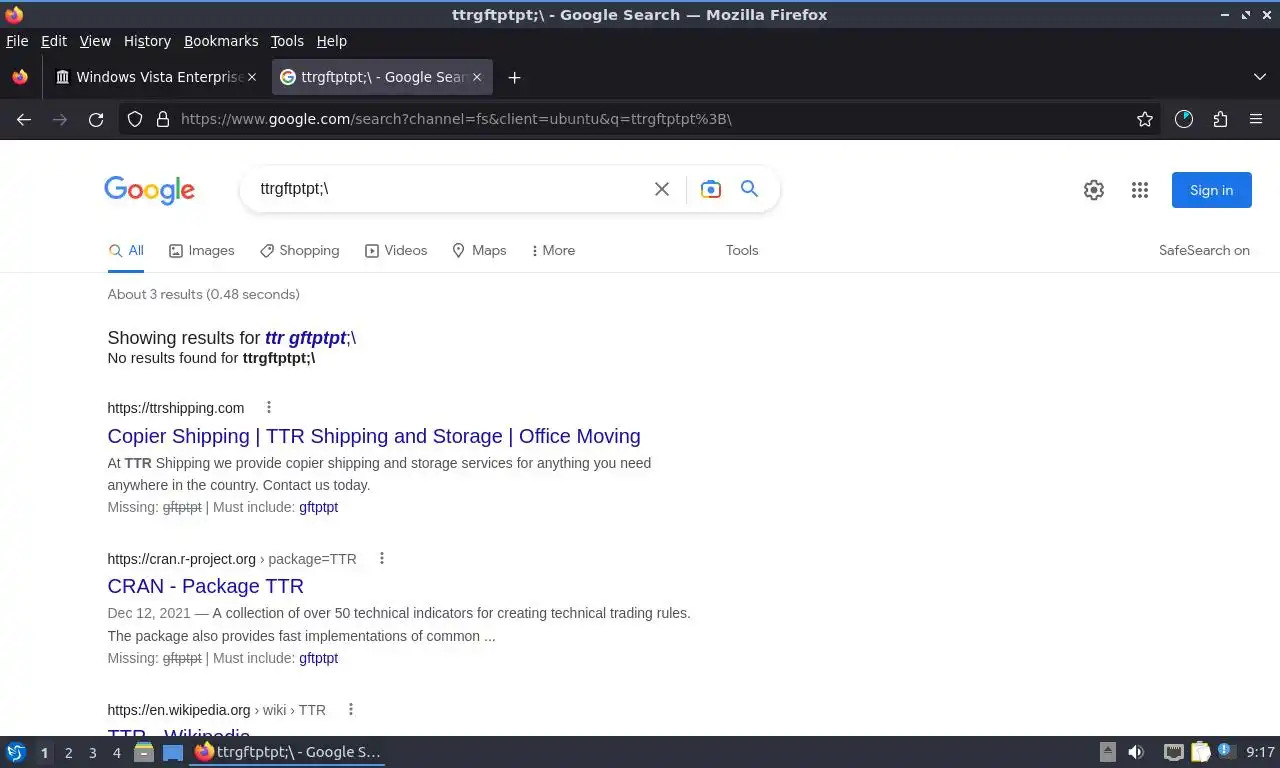Open the tracking protection shield icon
Image resolution: width=1280 pixels, height=768 pixels.
pos(135,119)
